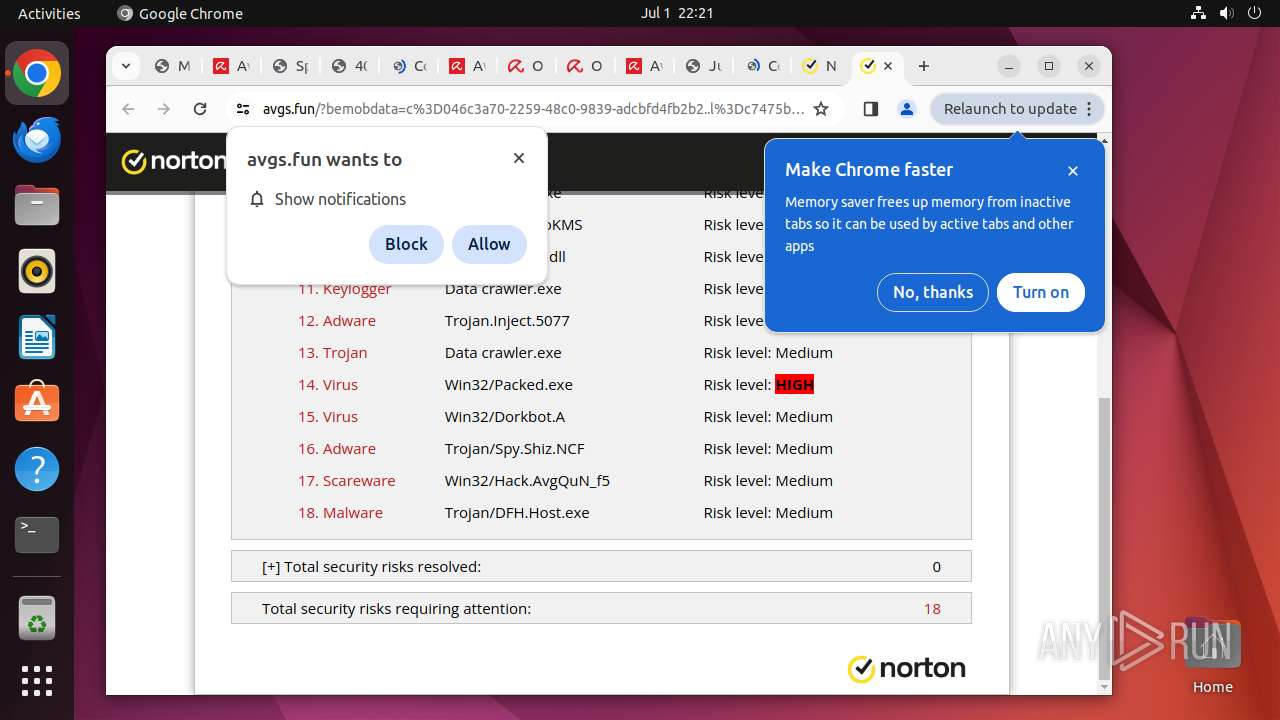Image resolution: width=1280 pixels, height=720 pixels.
Task: Decline memory saver with No, thanks
Action: pos(933,292)
